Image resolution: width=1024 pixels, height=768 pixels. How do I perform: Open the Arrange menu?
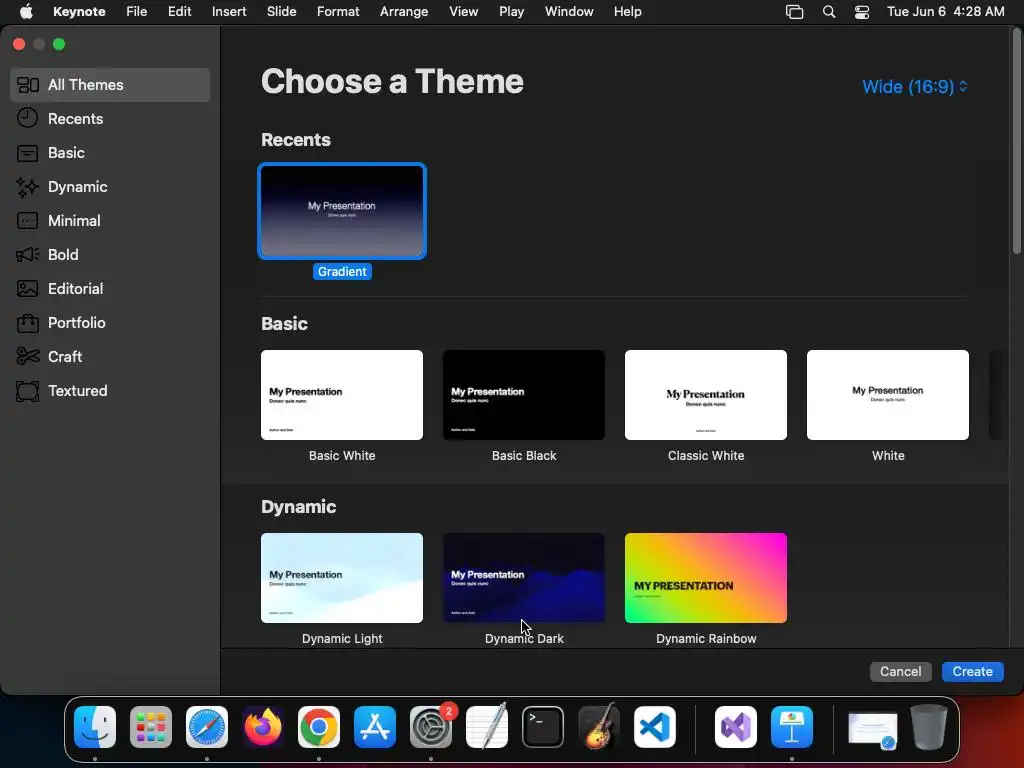pyautogui.click(x=404, y=12)
